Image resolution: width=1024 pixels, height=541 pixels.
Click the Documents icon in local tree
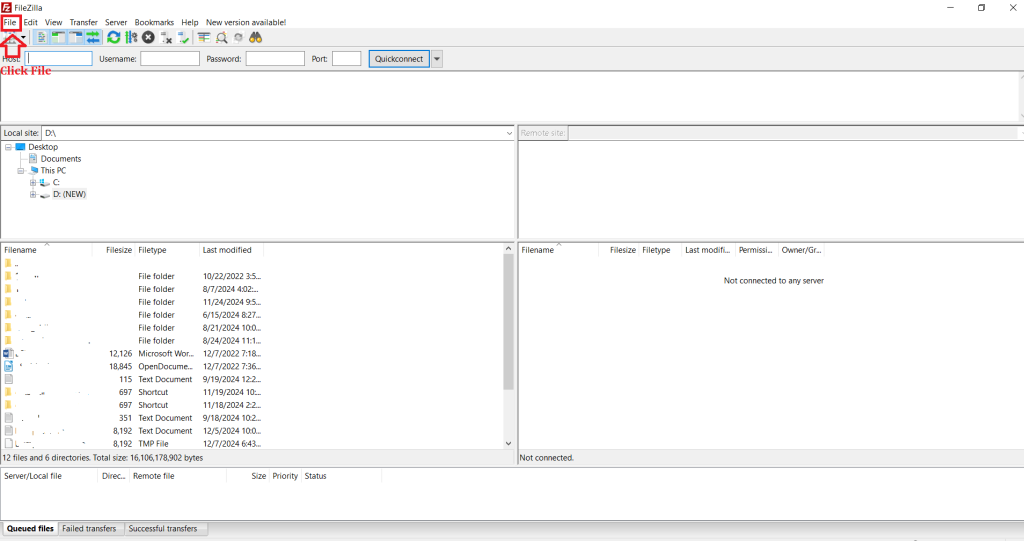(x=33, y=159)
